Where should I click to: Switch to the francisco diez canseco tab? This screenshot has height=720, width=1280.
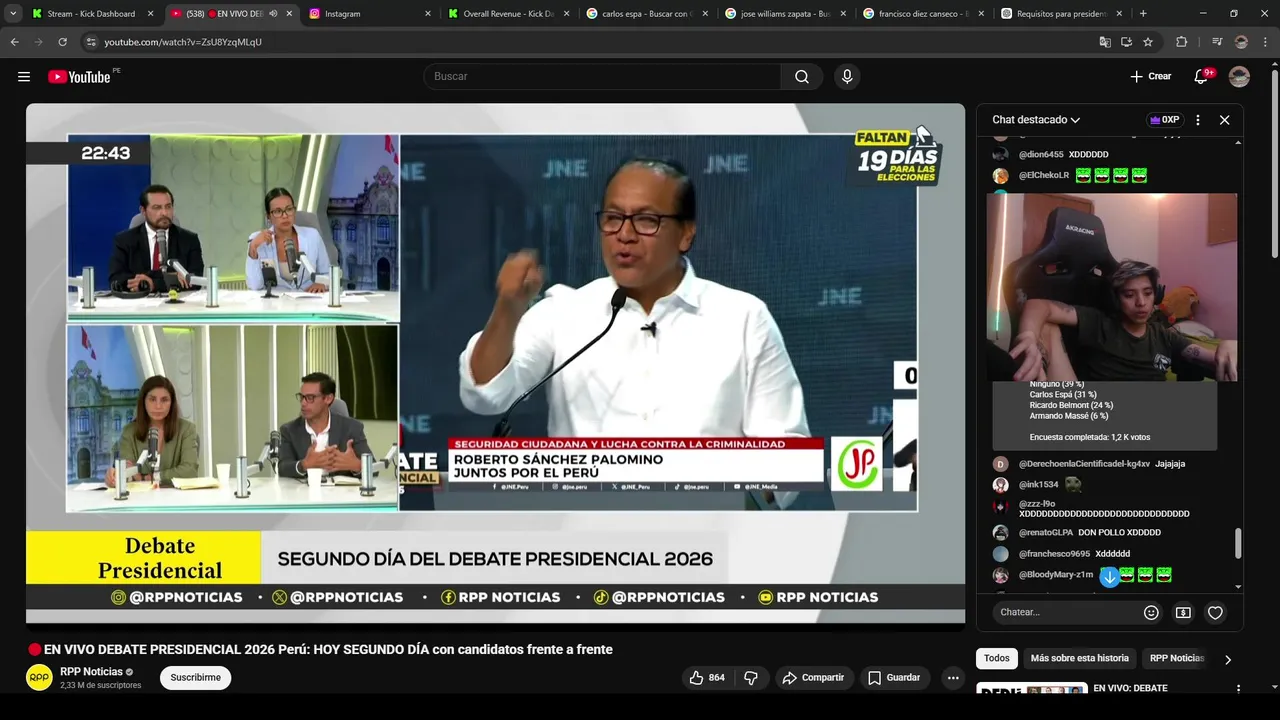pyautogui.click(x=922, y=14)
